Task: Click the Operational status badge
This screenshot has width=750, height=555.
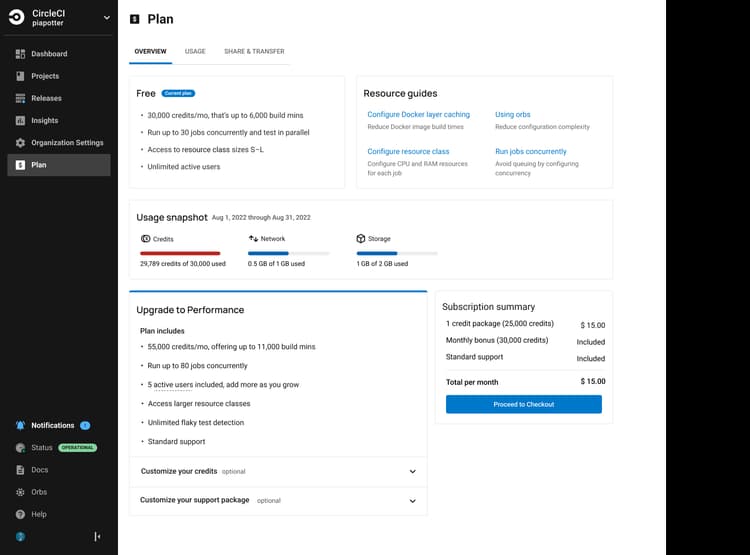Action: (77, 448)
